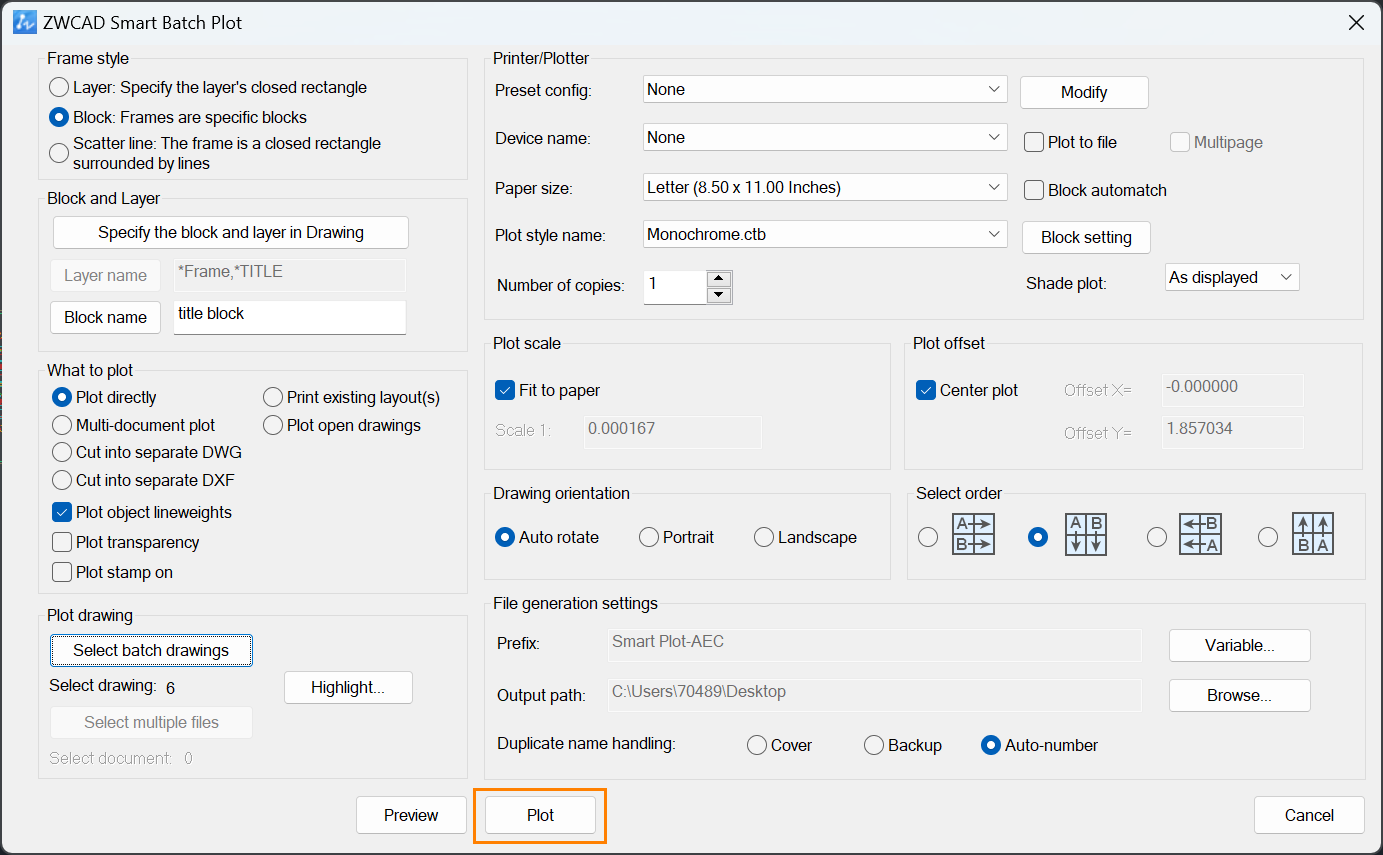Cancel the Smart Batch Plot dialog
The image size is (1383, 855).
tap(1309, 815)
